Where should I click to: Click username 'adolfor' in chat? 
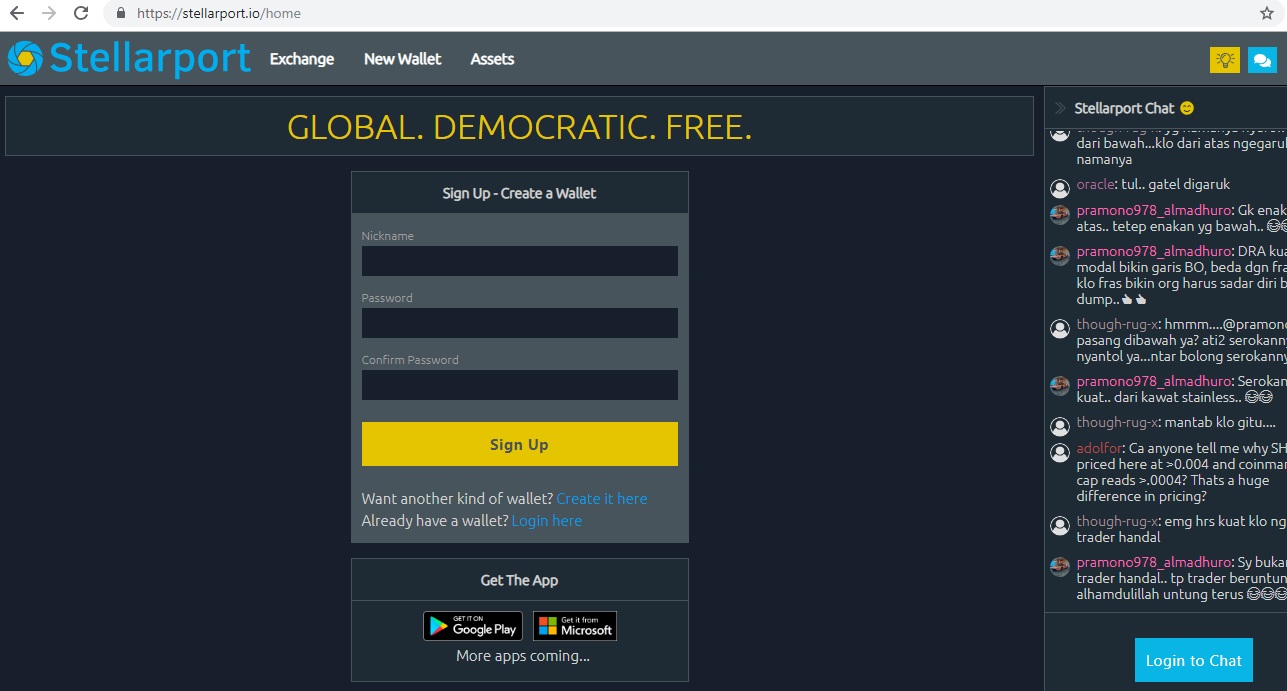click(1100, 449)
